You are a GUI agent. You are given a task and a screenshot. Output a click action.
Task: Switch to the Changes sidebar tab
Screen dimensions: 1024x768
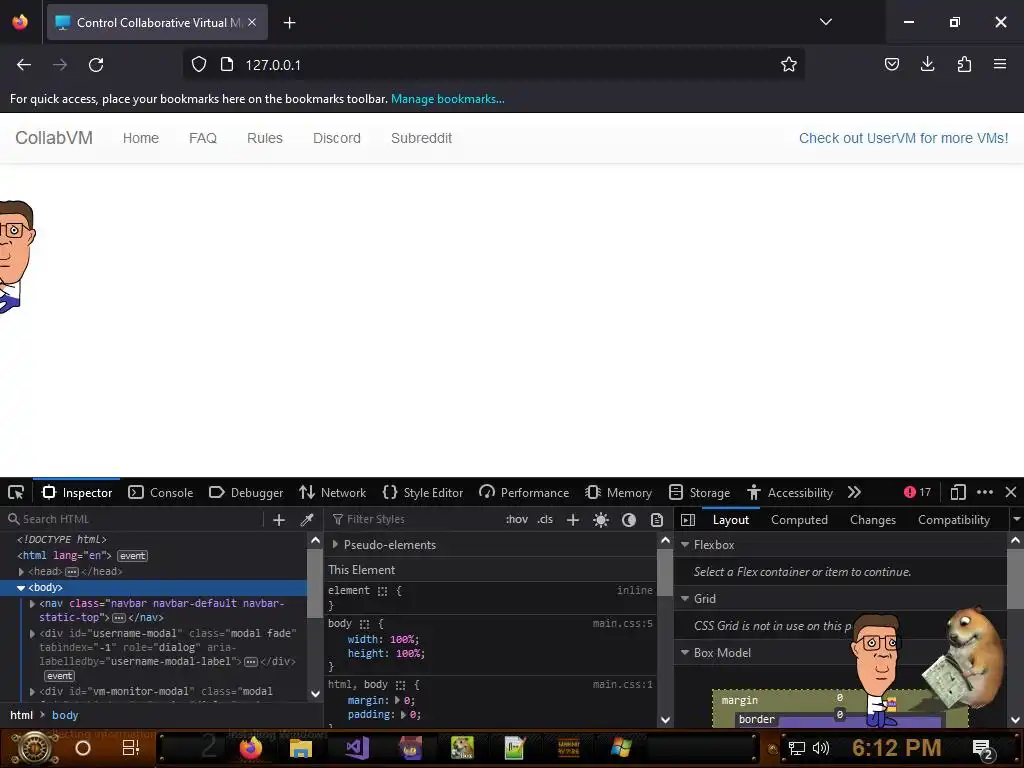tap(873, 520)
